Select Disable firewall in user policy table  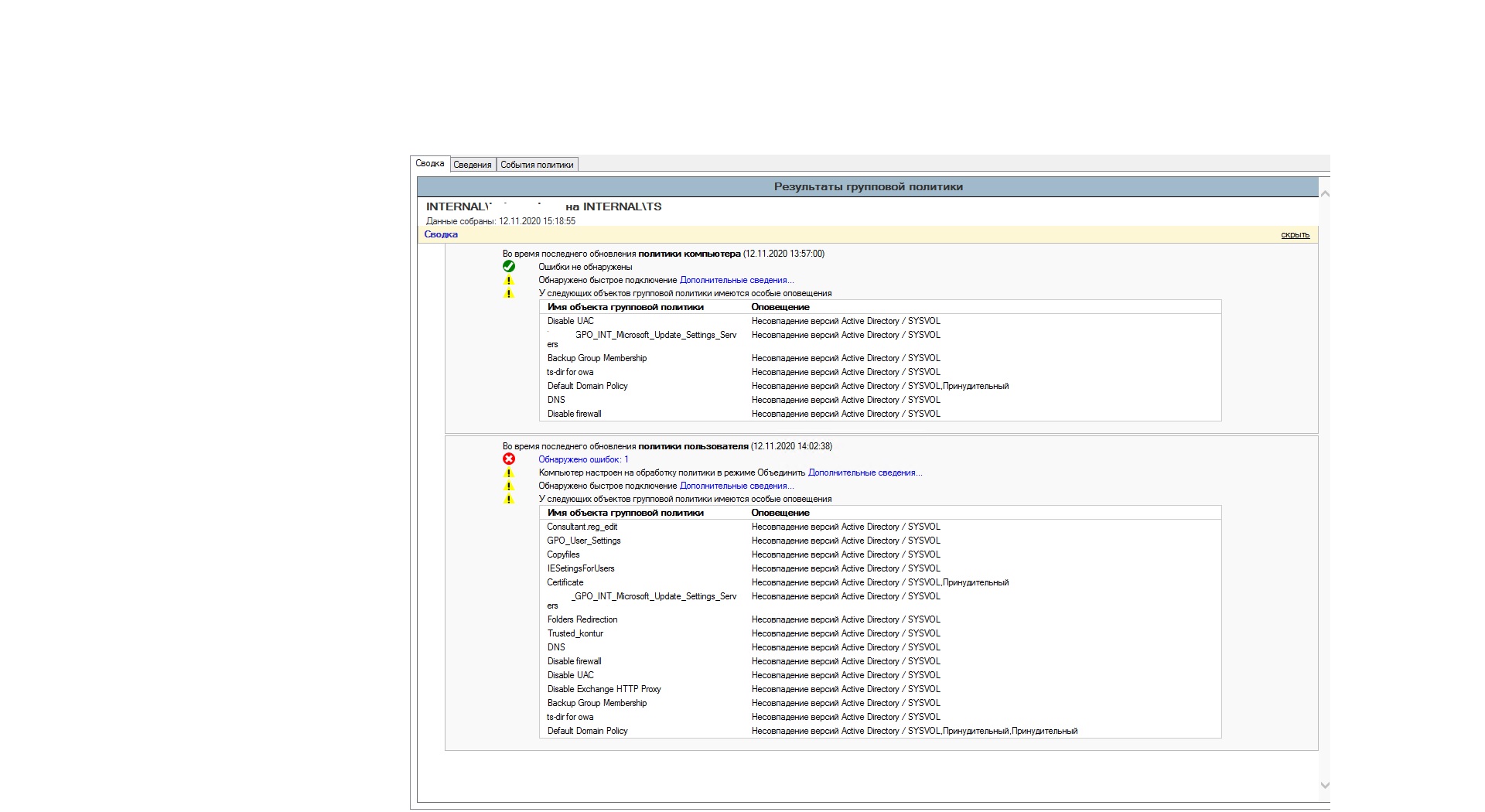tap(880, 661)
